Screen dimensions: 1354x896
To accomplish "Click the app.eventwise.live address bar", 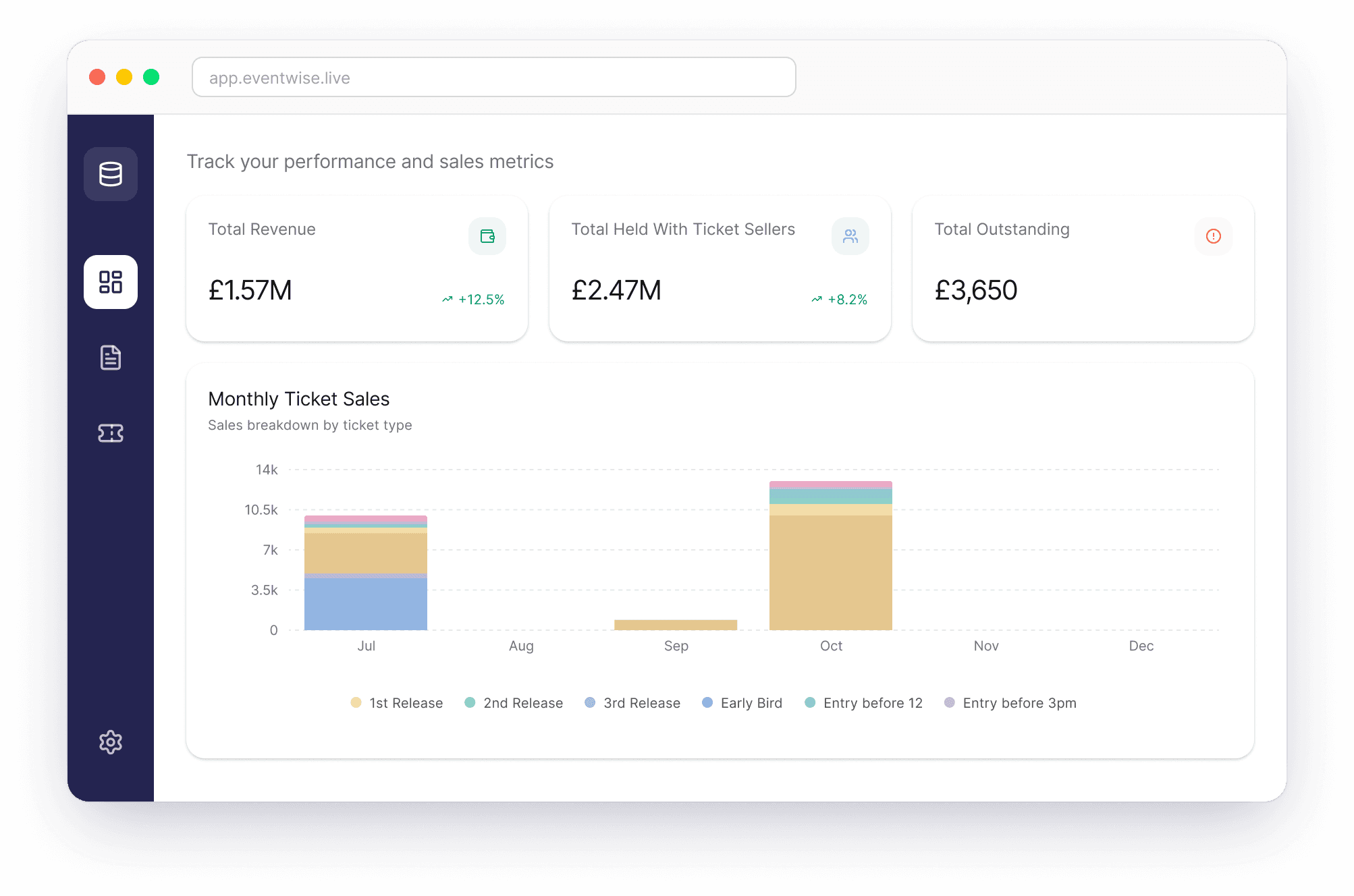I will coord(494,78).
